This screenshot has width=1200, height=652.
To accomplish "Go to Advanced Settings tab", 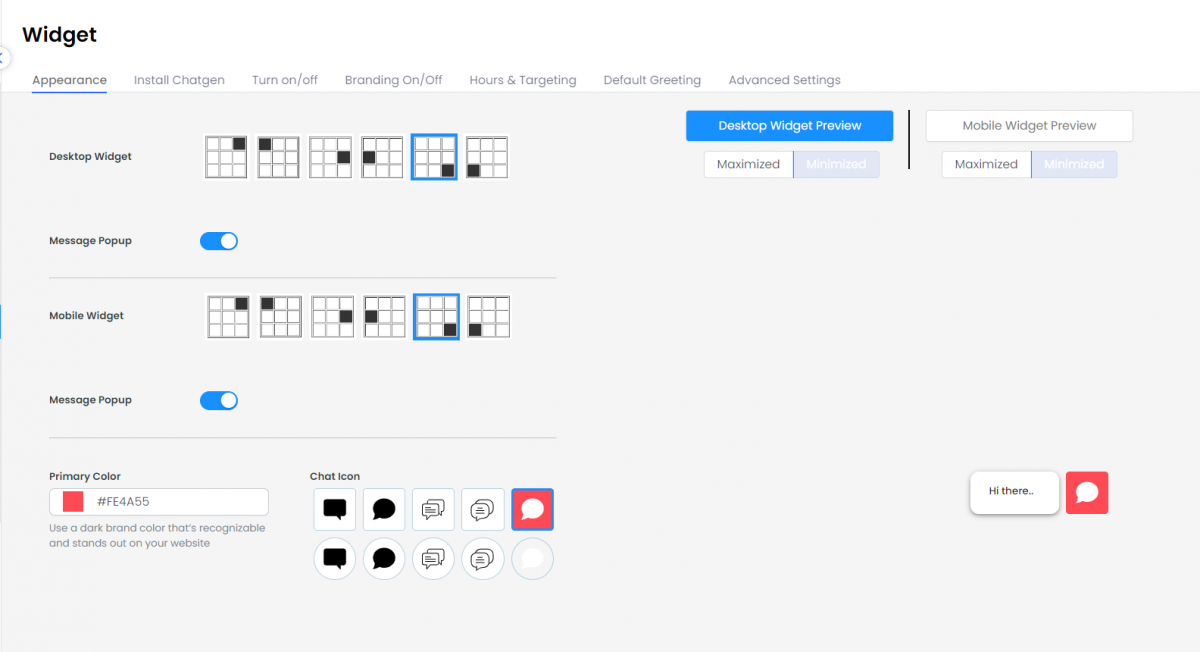I will tap(784, 80).
